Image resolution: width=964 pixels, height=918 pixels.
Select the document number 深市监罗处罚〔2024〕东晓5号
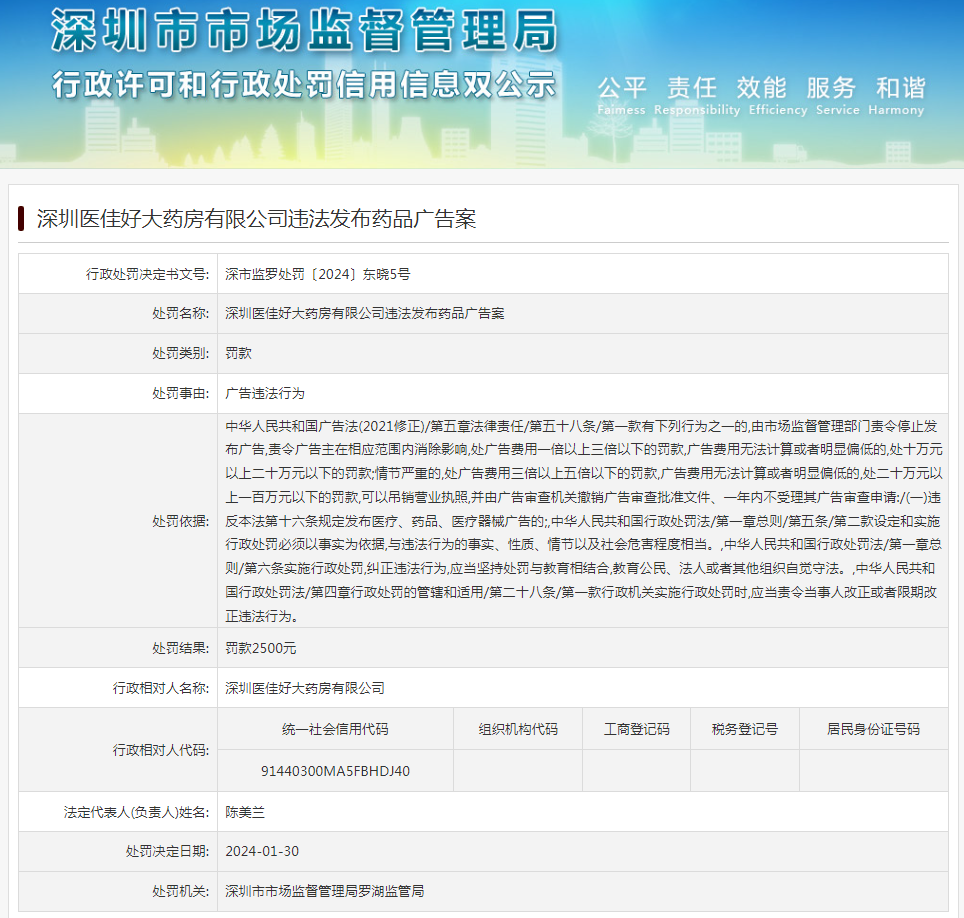[x=317, y=274]
